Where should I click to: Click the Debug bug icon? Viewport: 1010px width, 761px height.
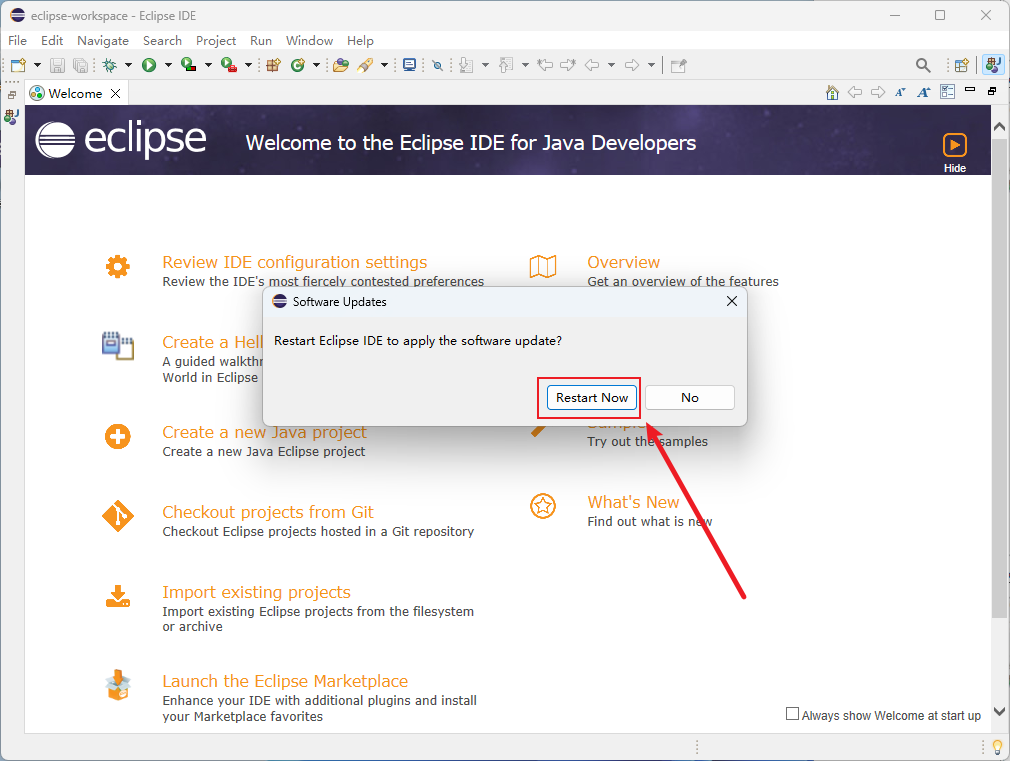pyautogui.click(x=110, y=65)
